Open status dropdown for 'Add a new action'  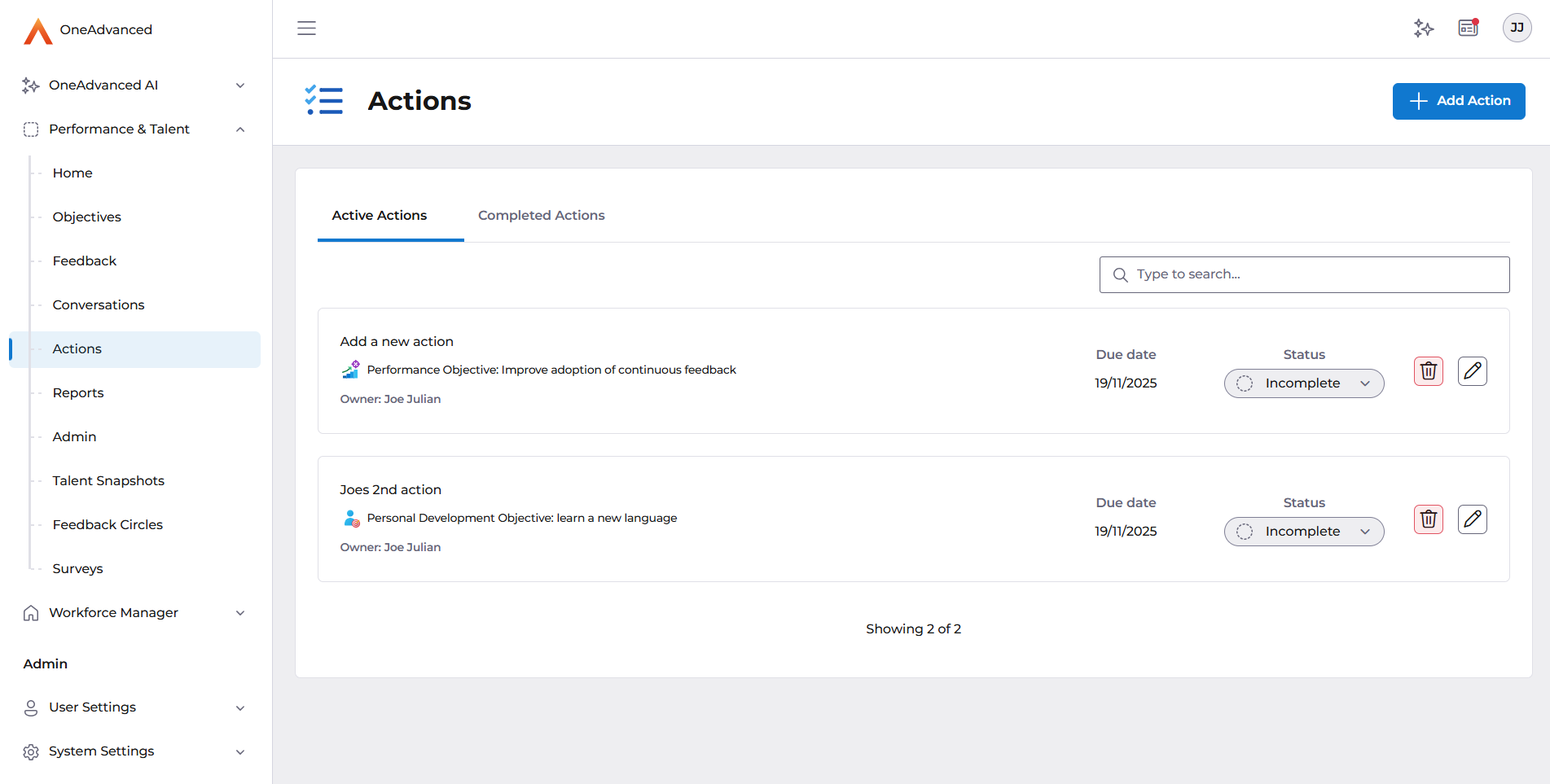[1303, 383]
